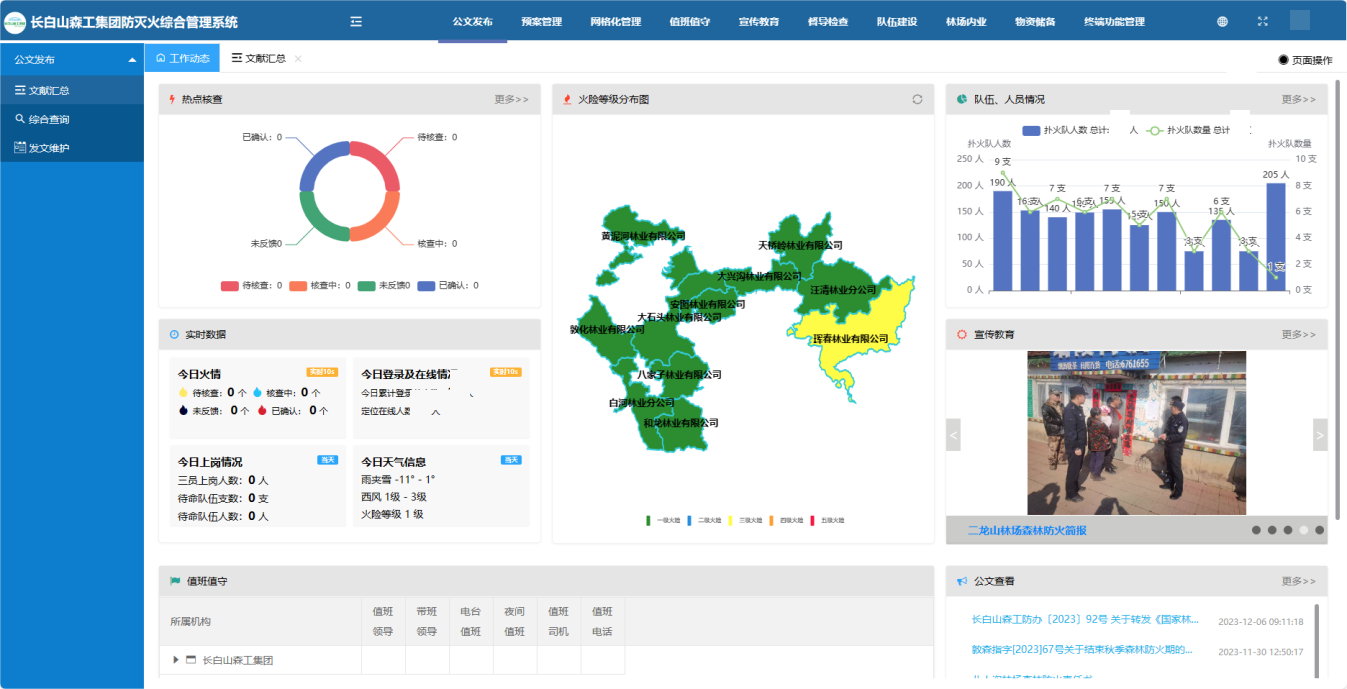Viewport: 1347px width, 689px height.
Task: Open 发文维护 in the sidebar
Action: click(x=72, y=148)
